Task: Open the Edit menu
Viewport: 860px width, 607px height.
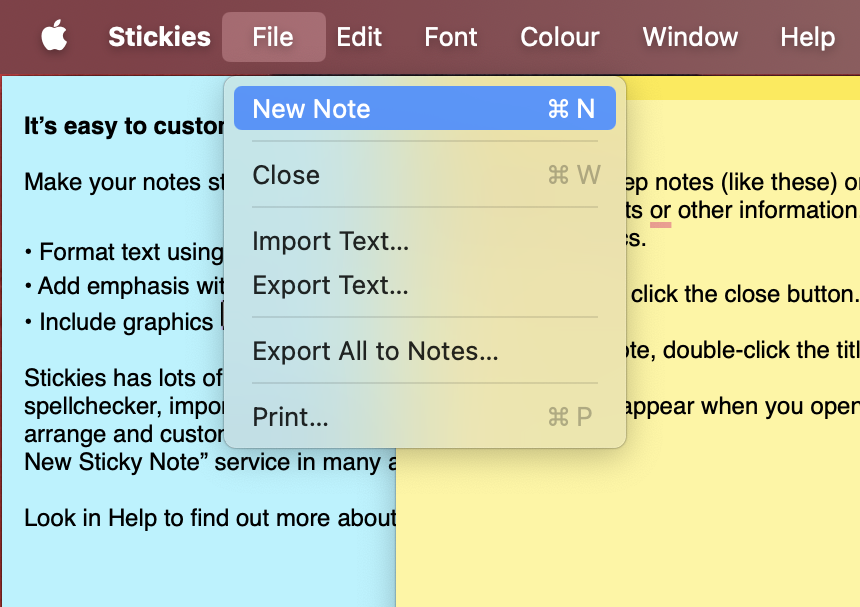Action: 359,37
